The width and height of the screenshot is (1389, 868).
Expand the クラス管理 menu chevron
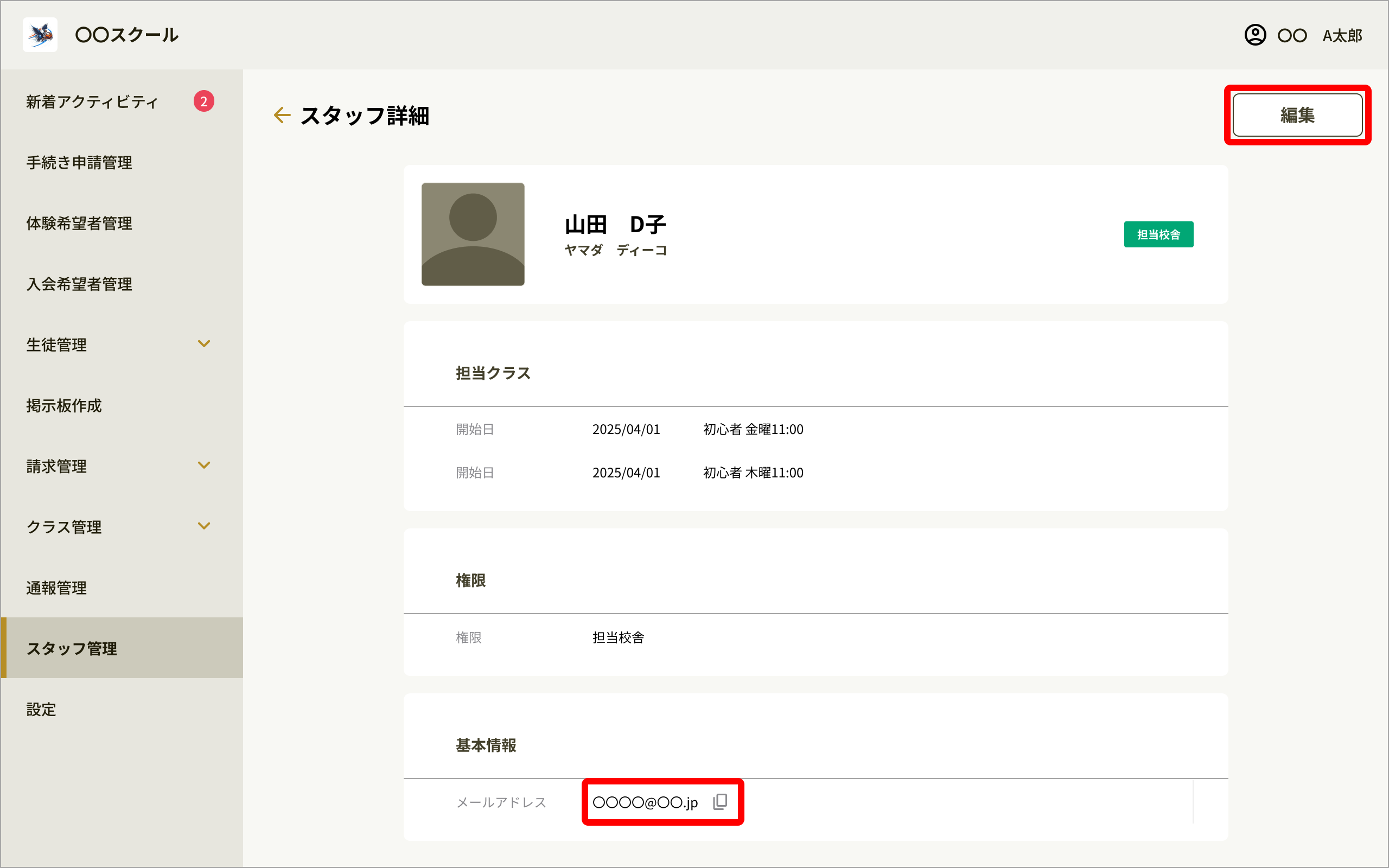204,526
